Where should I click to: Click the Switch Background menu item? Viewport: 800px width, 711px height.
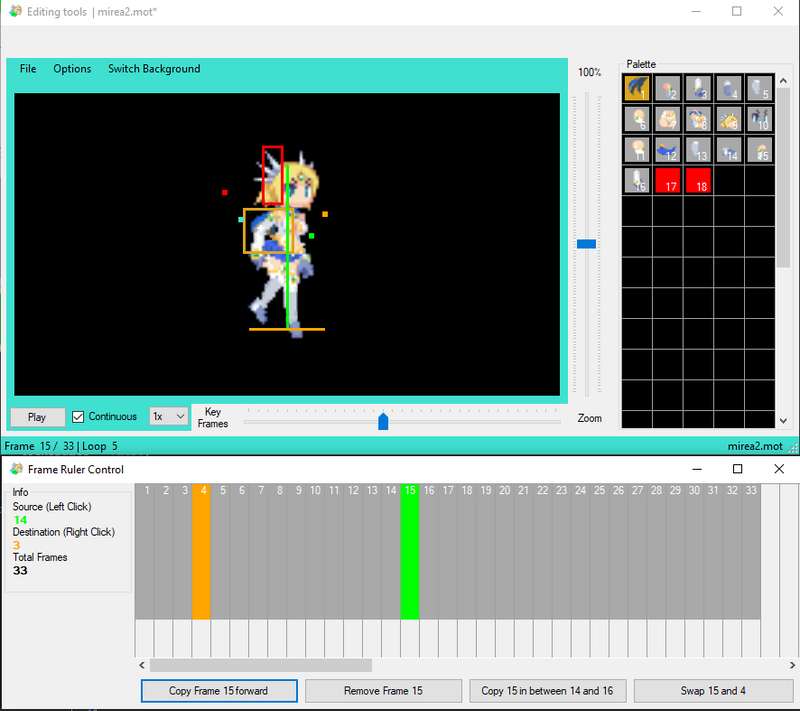pyautogui.click(x=154, y=69)
